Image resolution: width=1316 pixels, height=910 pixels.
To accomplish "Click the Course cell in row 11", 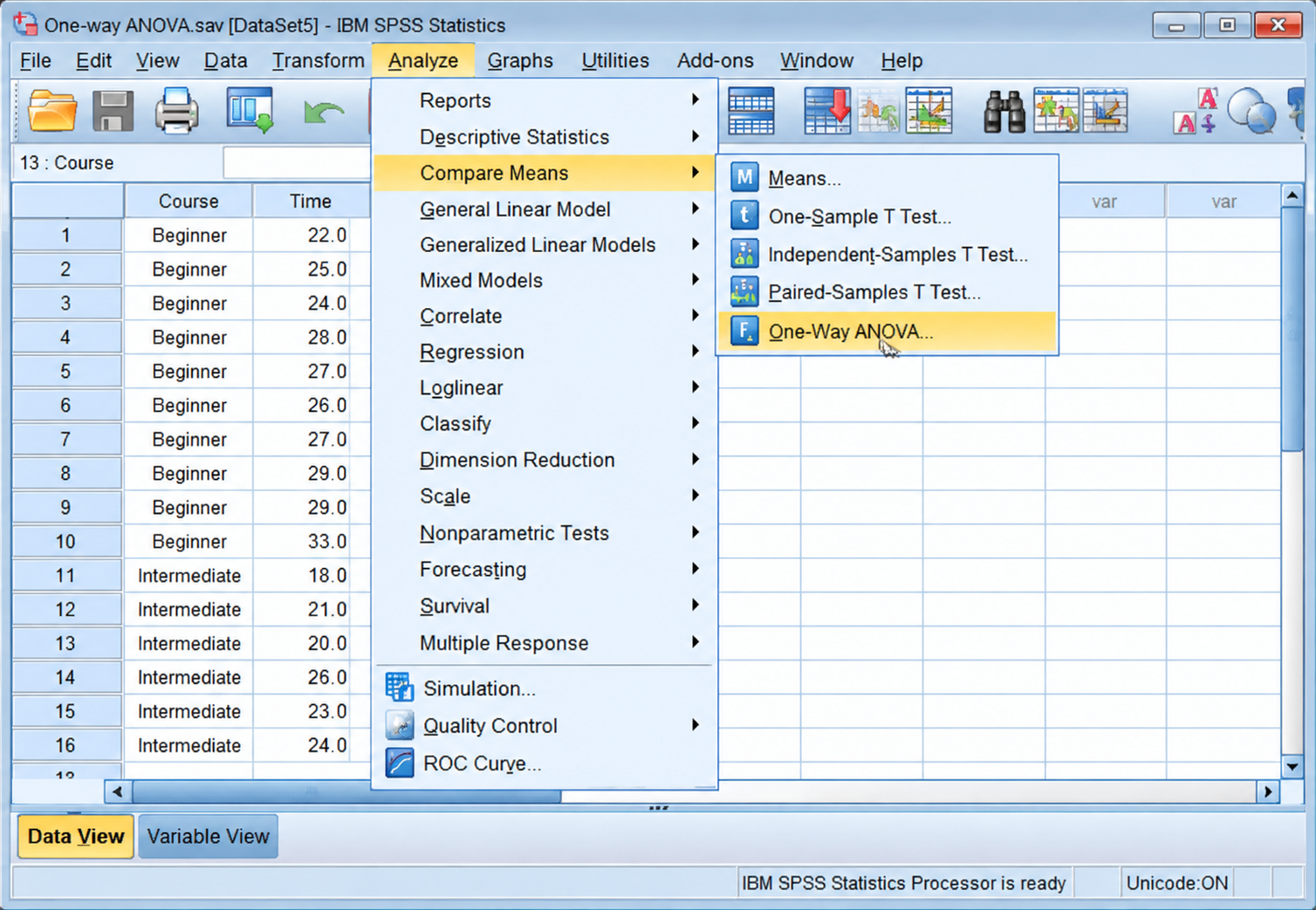I will 188,575.
